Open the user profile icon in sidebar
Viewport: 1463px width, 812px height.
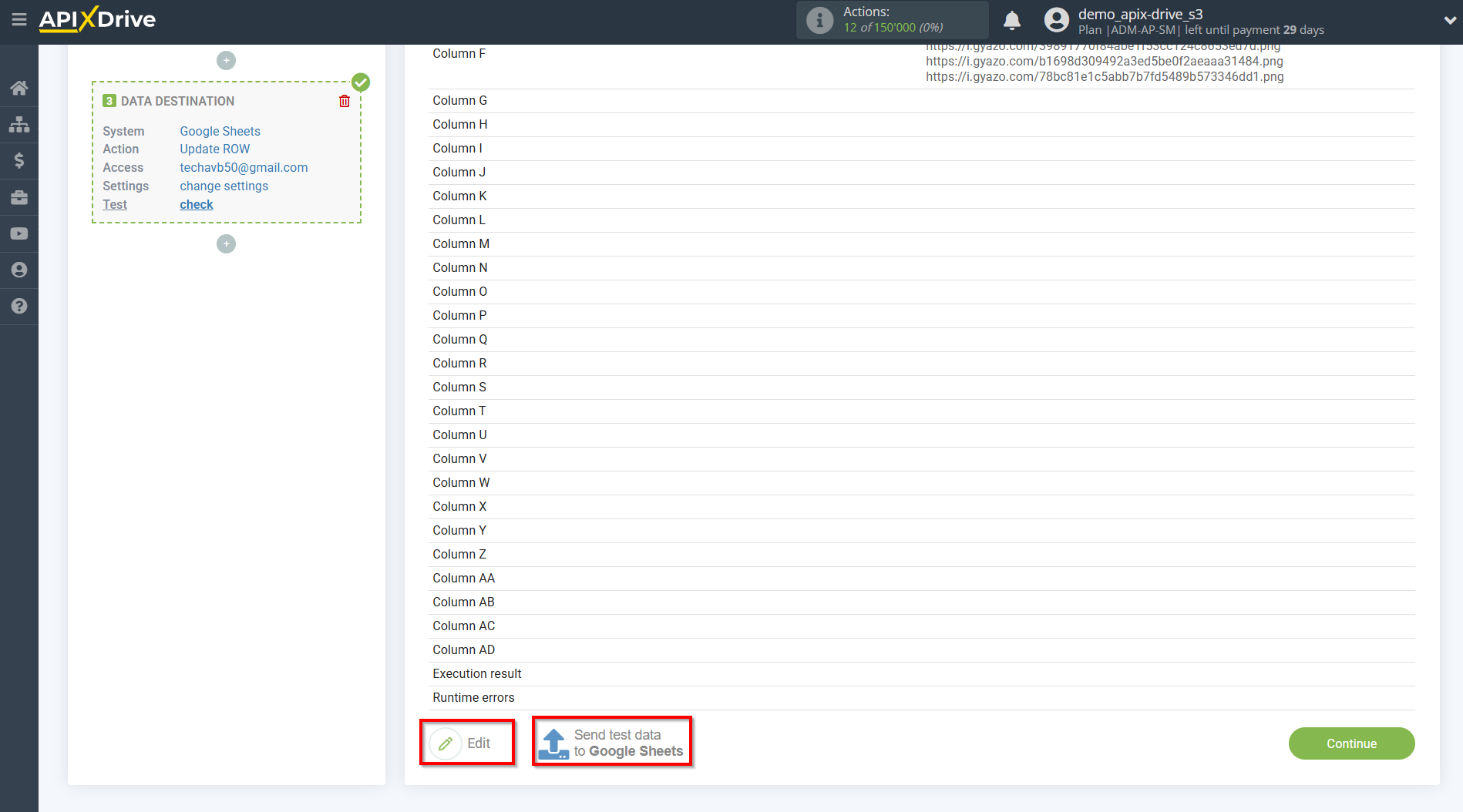[19, 270]
